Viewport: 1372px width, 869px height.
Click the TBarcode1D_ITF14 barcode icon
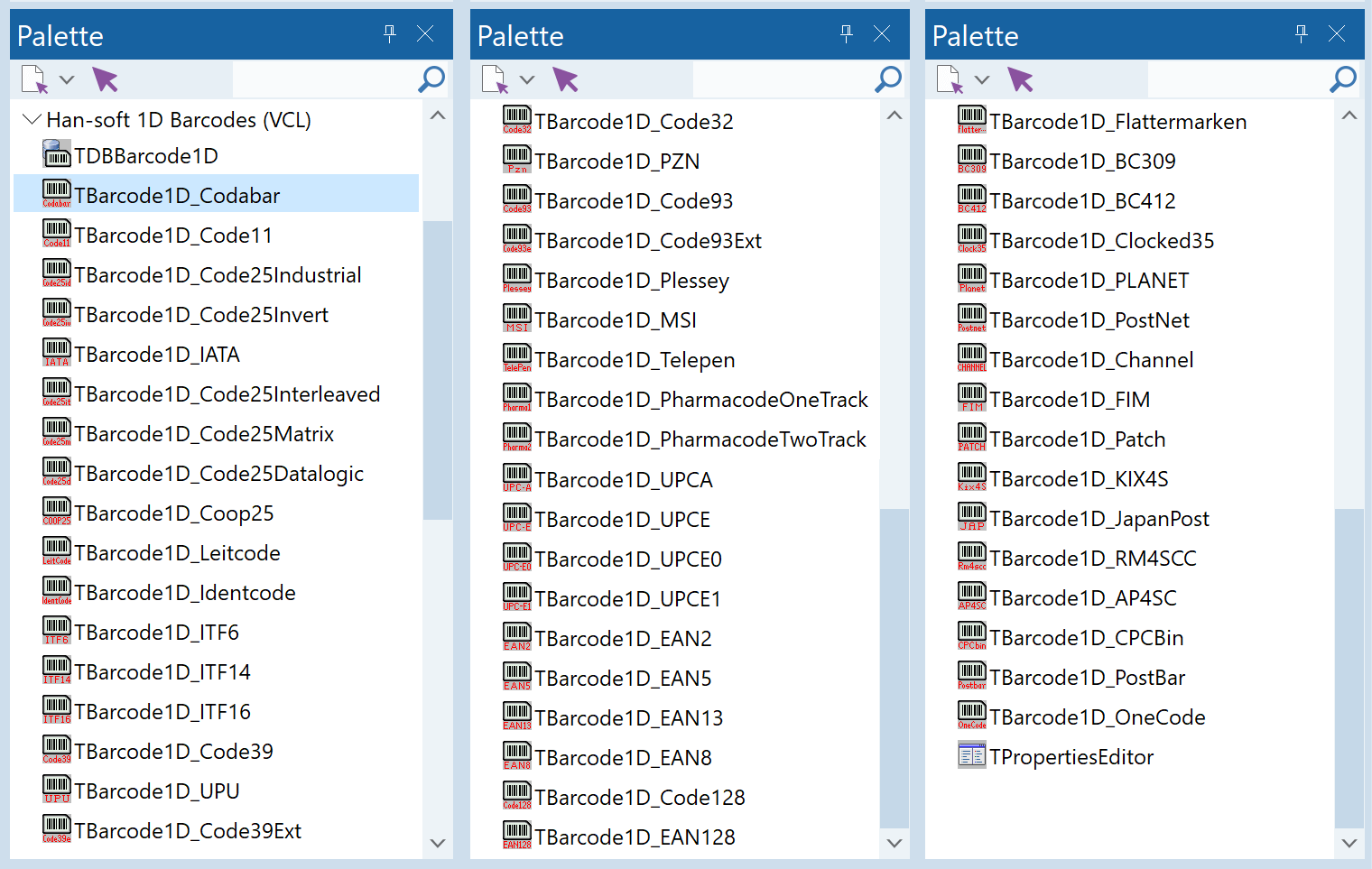tap(57, 670)
